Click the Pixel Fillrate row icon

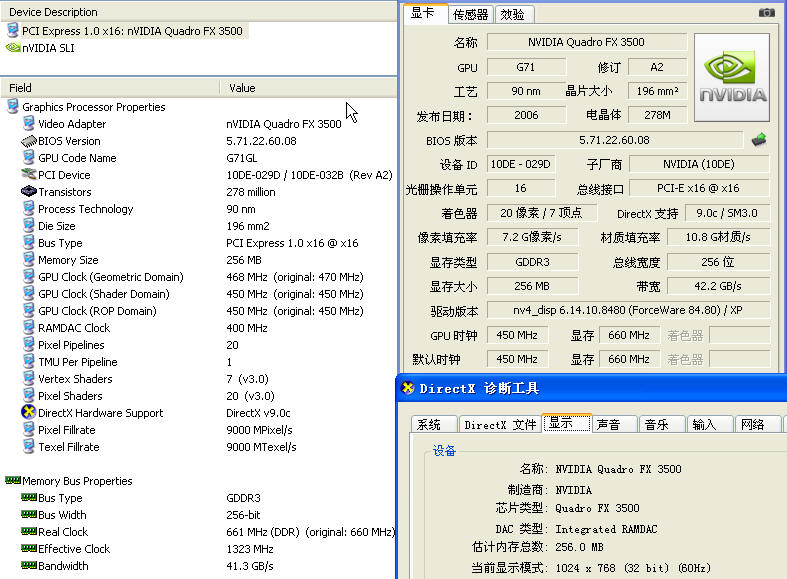(29, 429)
